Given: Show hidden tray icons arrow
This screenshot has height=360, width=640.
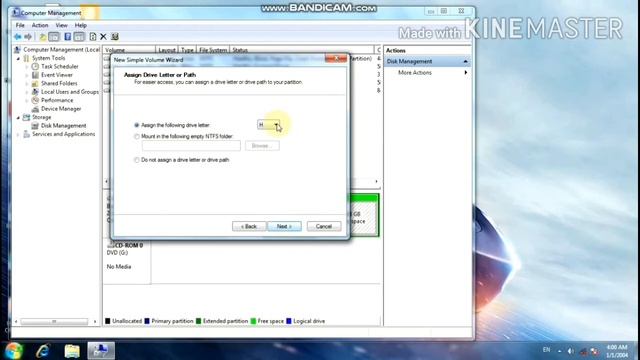Looking at the screenshot, I should pyautogui.click(x=560, y=351).
